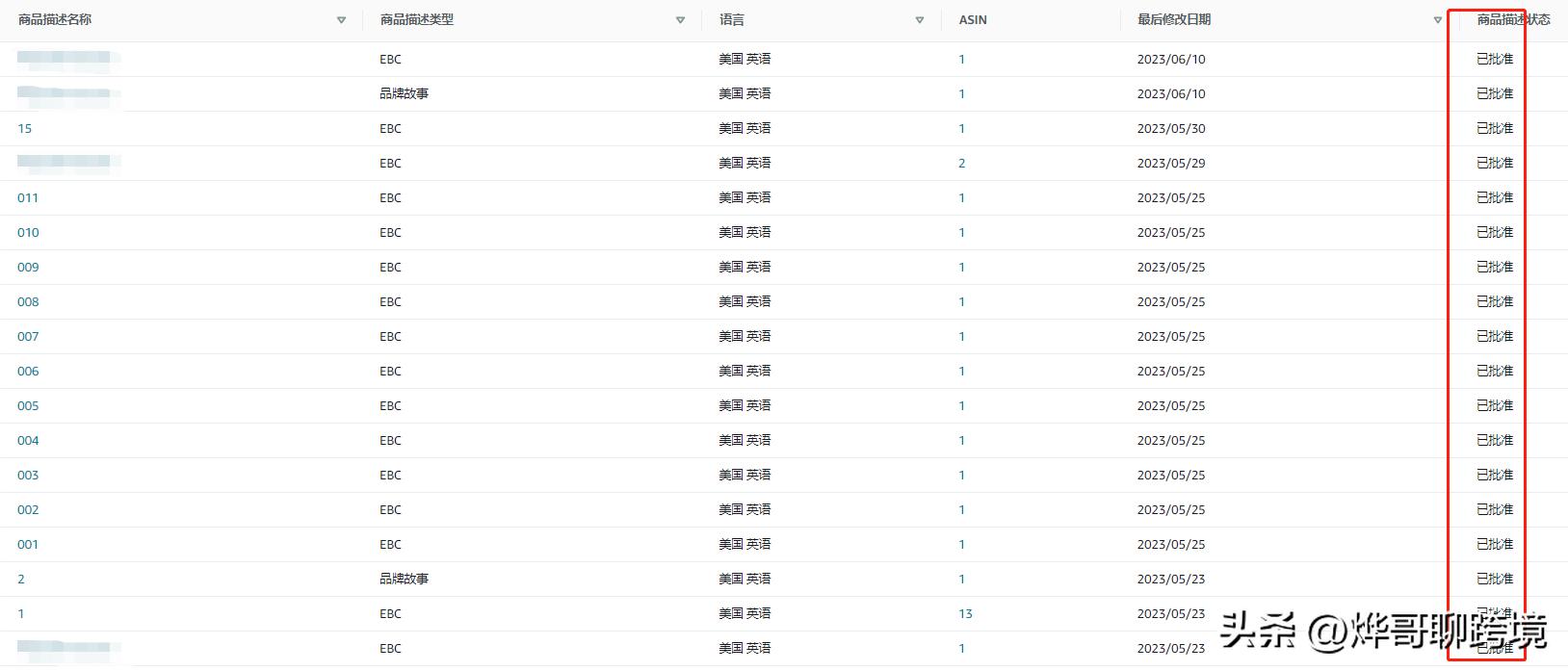Open the description named 003
This screenshot has height=671, width=1568.
pos(28,475)
